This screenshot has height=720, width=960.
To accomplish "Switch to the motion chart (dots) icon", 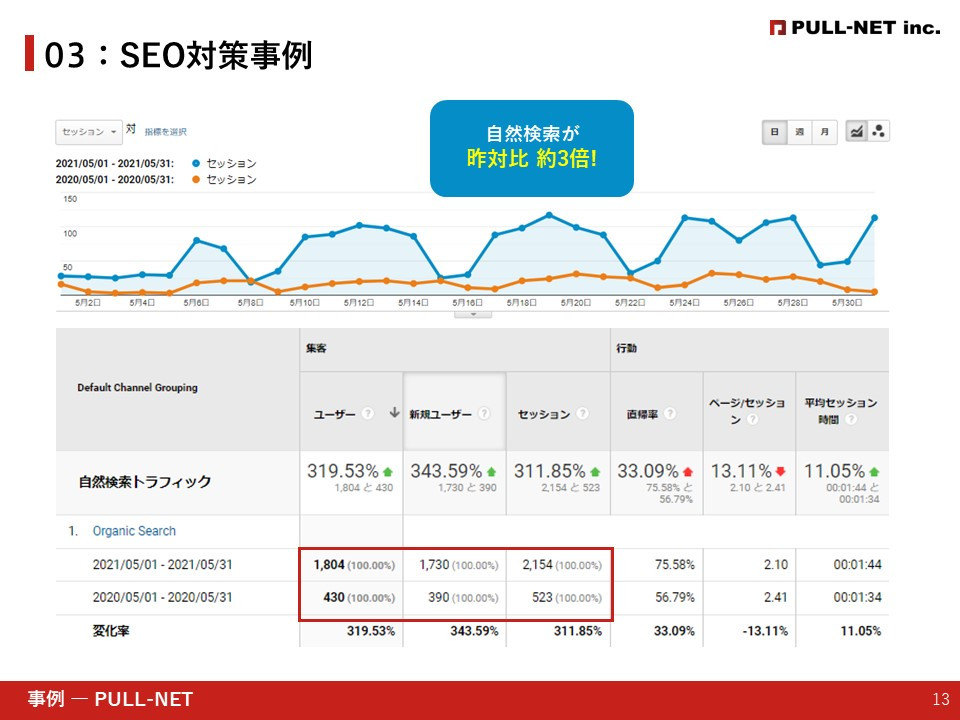I will click(879, 131).
